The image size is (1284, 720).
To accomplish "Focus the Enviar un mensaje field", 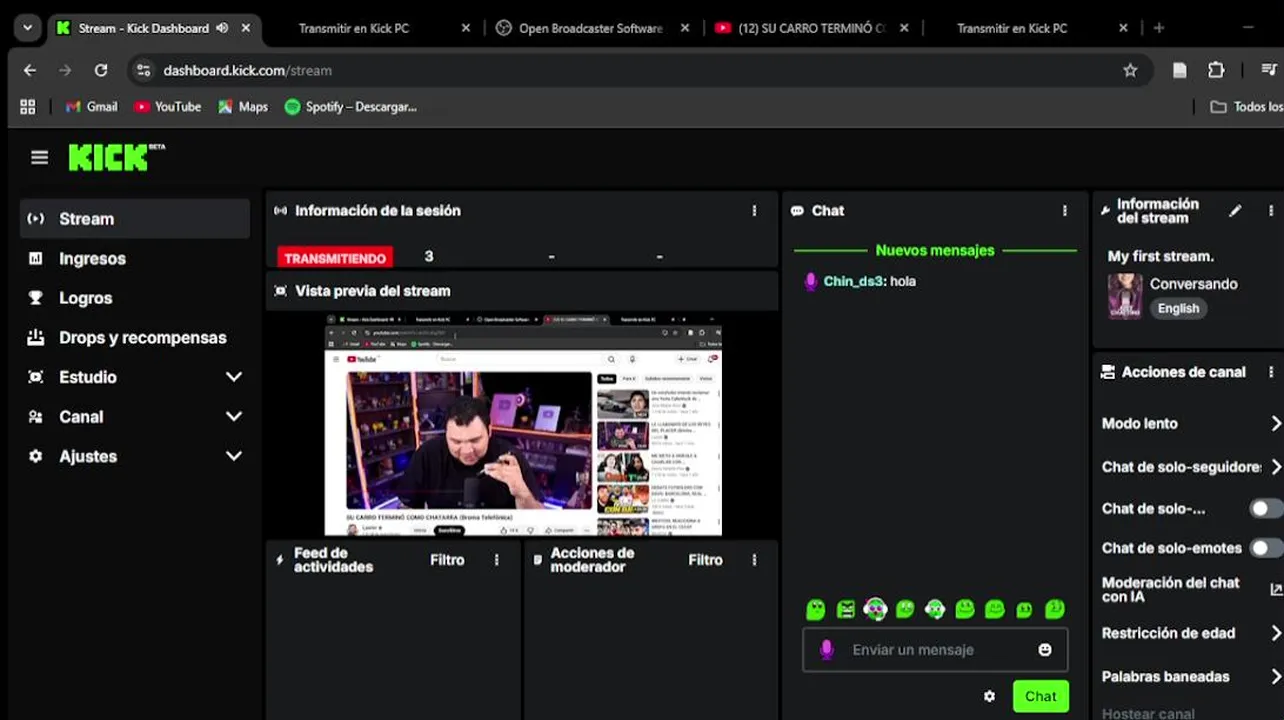I will pos(935,650).
